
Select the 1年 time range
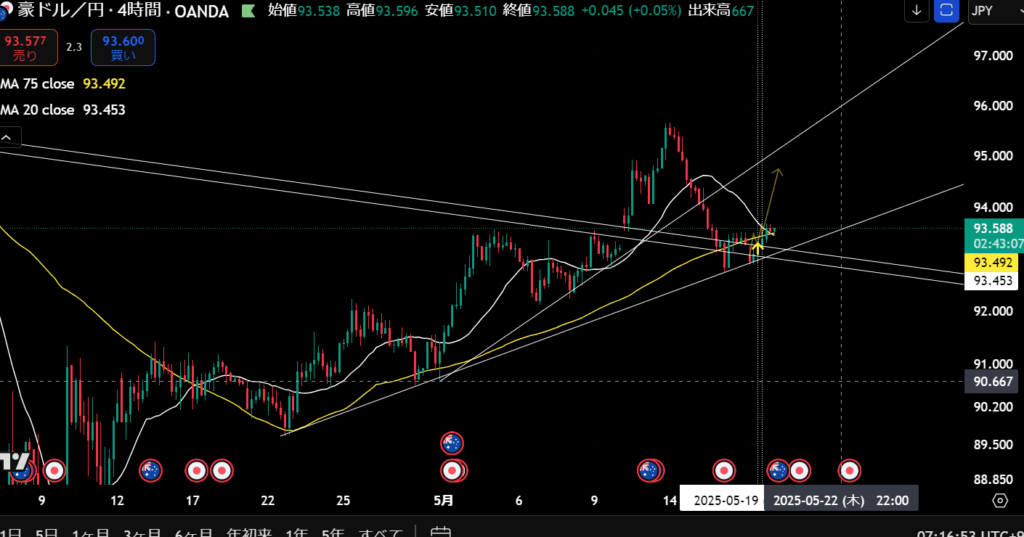tap(296, 532)
